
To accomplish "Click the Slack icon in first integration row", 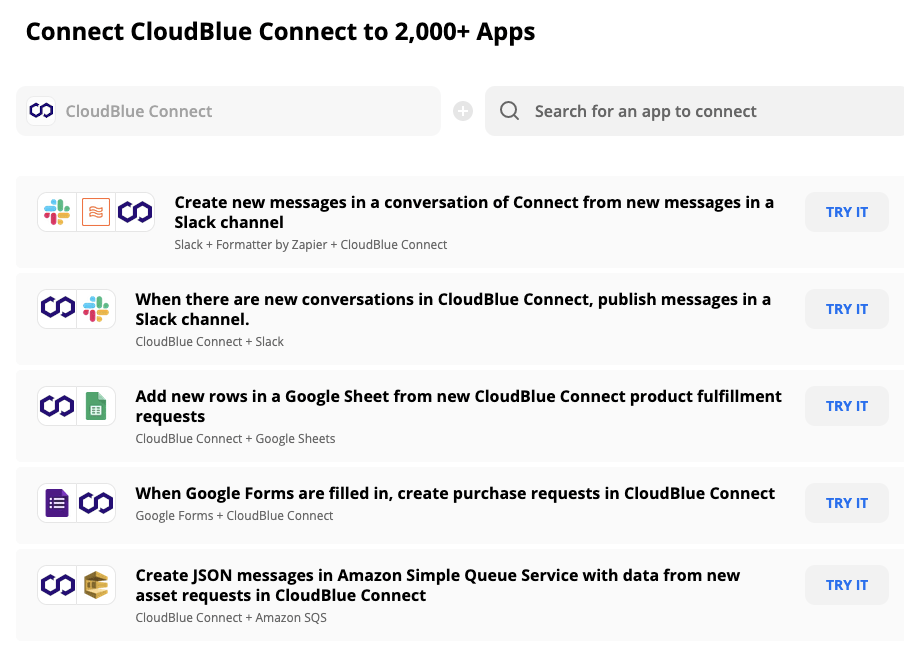I will (57, 212).
